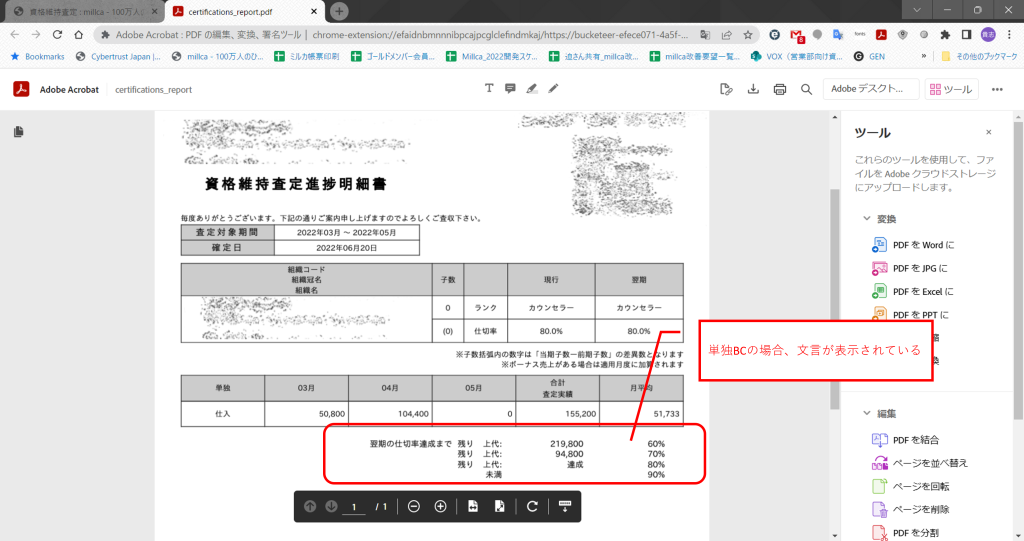Viewport: 1024px width, 541px height.
Task: Zoom in with the plus button
Action: (x=440, y=507)
